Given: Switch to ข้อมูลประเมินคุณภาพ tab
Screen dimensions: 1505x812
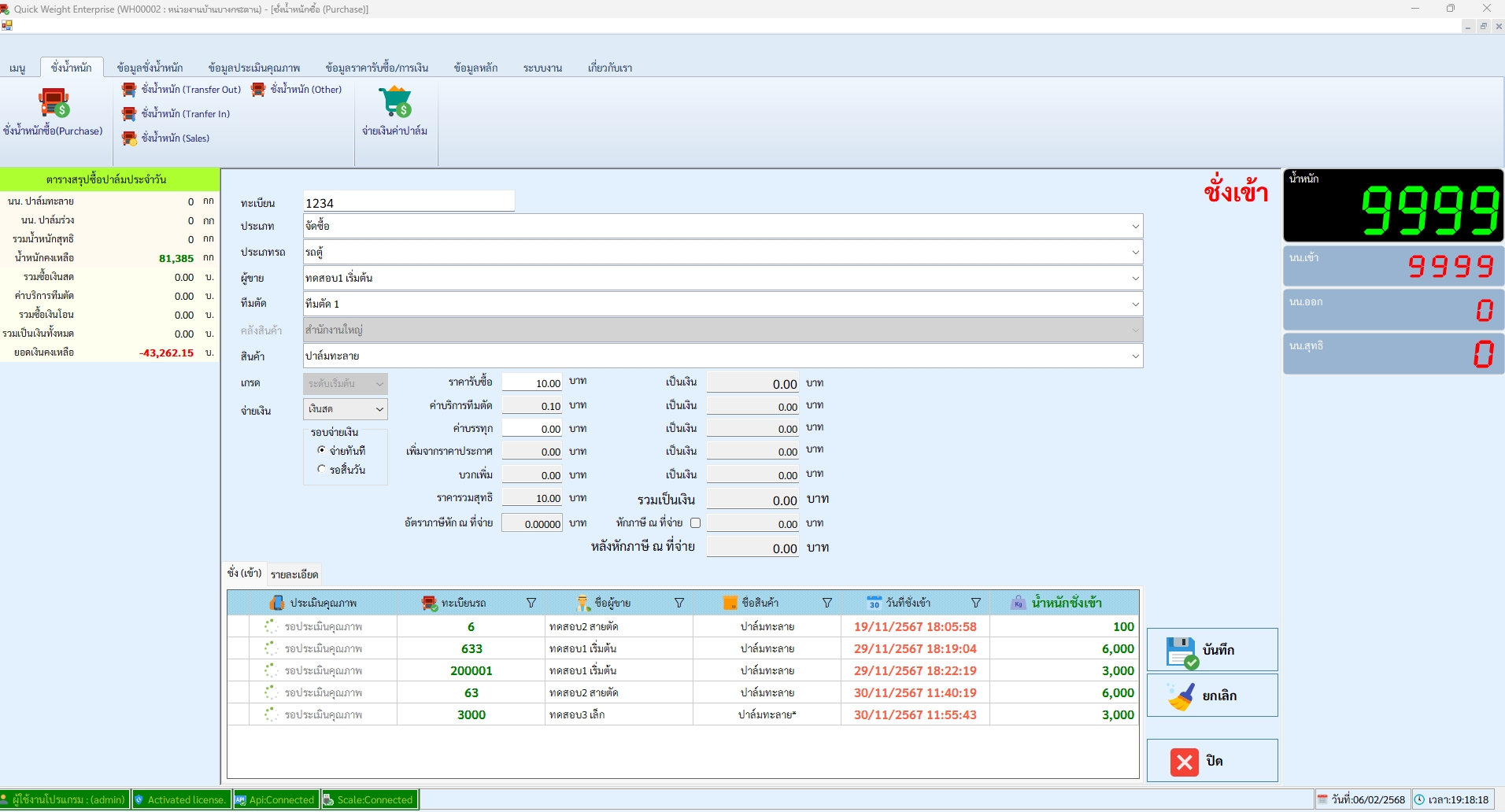Looking at the screenshot, I should click(253, 68).
